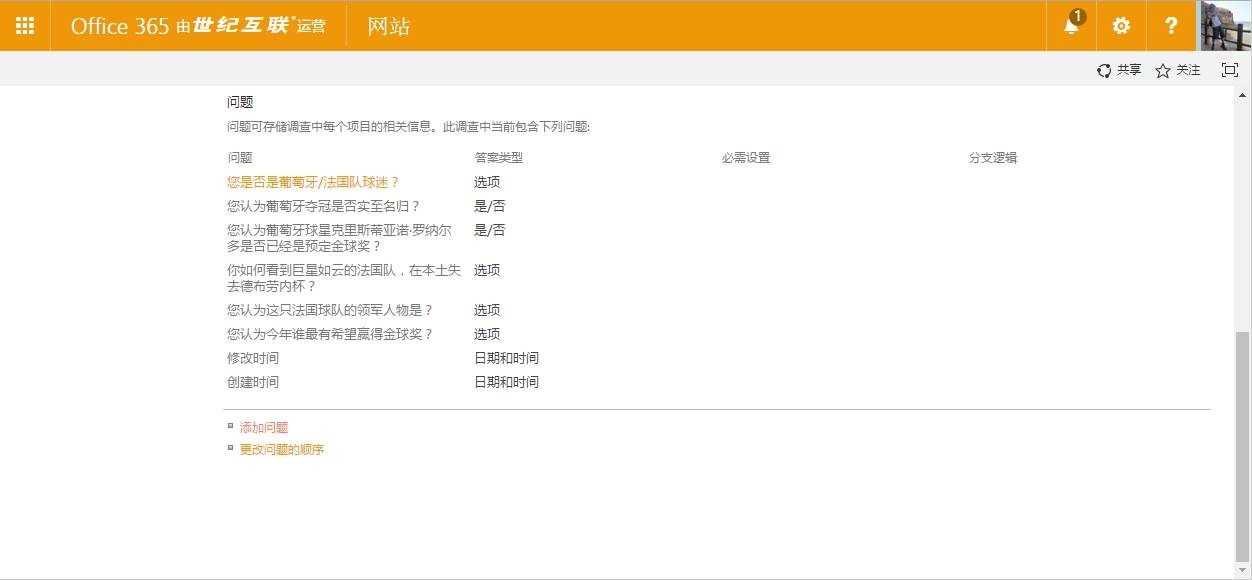1252x580 pixels.
Task: Follow this site using the 关注 star
Action: [1177, 70]
